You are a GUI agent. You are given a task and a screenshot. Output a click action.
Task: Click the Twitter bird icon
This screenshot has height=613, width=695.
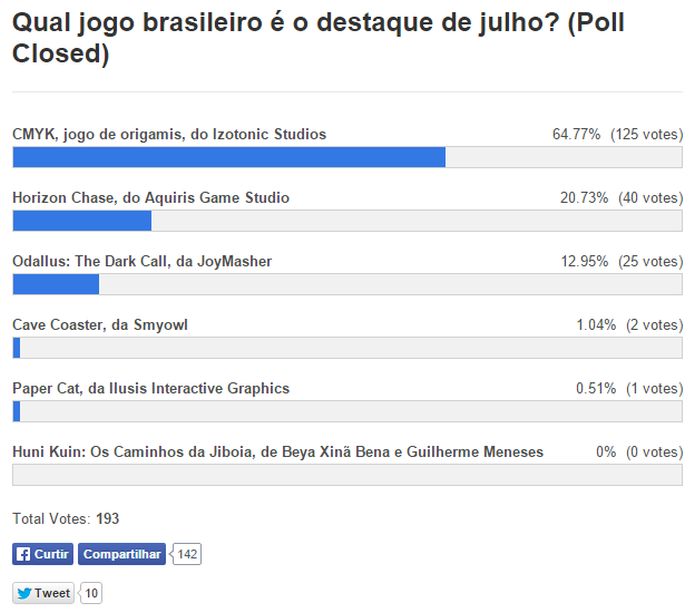click(24, 593)
